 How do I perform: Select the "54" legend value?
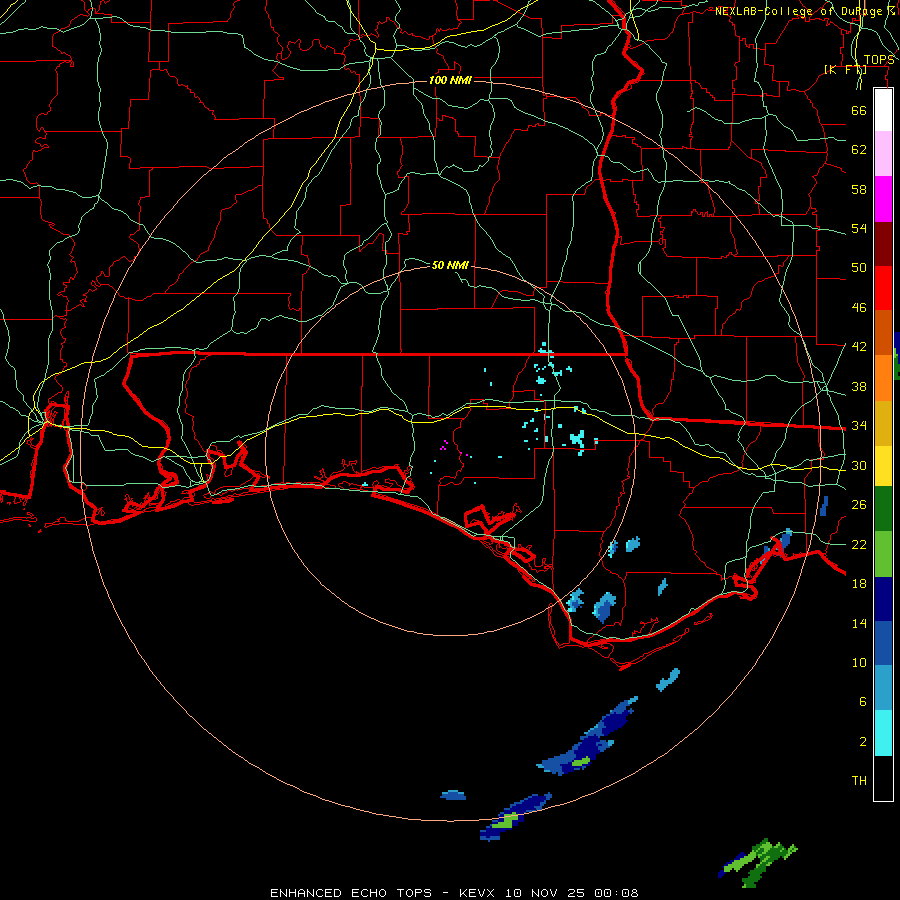click(x=859, y=228)
